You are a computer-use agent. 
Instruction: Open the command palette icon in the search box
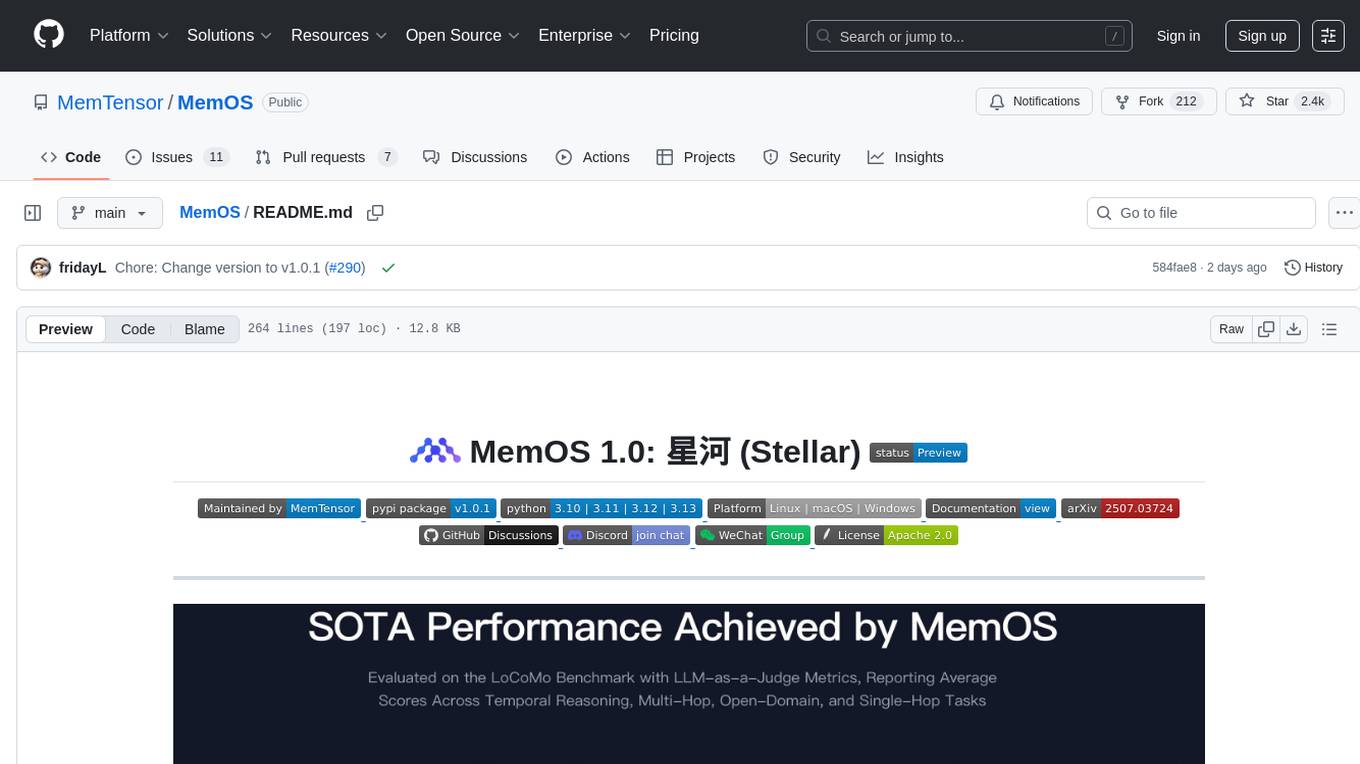(x=1114, y=36)
